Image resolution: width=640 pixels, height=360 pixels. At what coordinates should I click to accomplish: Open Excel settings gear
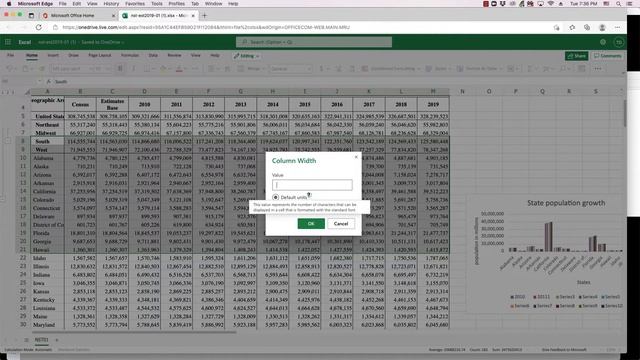pos(603,42)
